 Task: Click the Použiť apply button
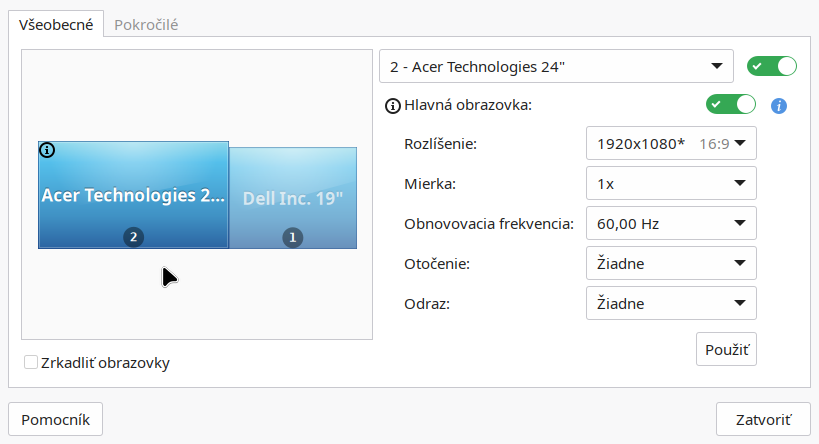point(727,349)
